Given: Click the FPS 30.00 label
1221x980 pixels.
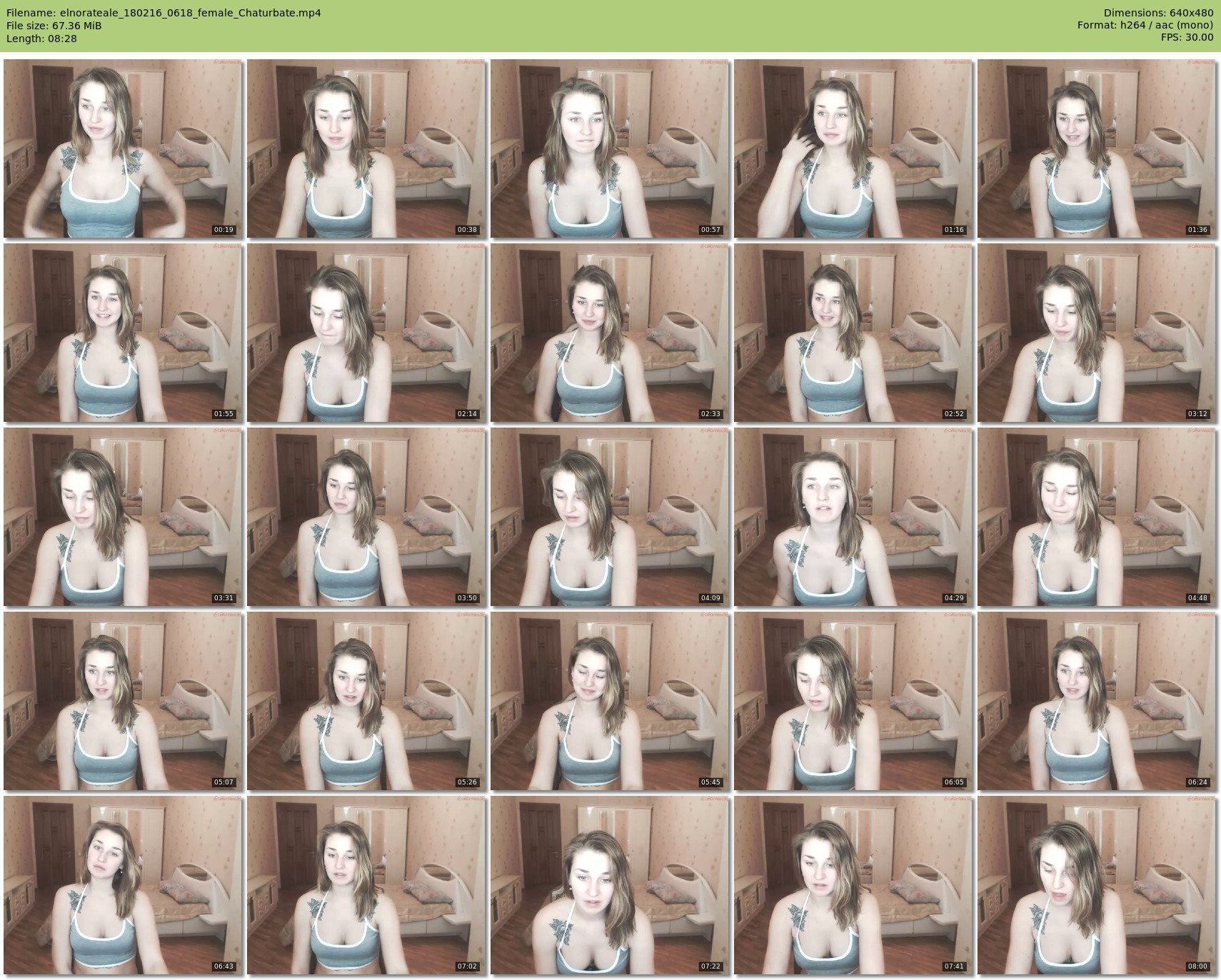Looking at the screenshot, I should [1187, 38].
